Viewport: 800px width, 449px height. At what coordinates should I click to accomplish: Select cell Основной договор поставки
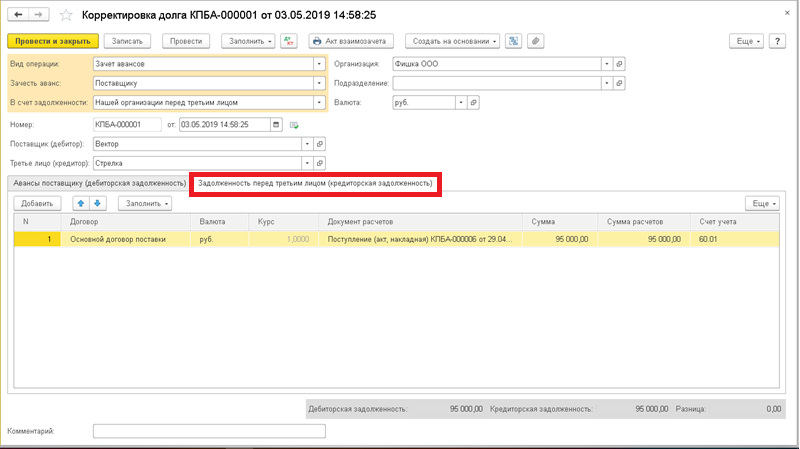click(126, 239)
